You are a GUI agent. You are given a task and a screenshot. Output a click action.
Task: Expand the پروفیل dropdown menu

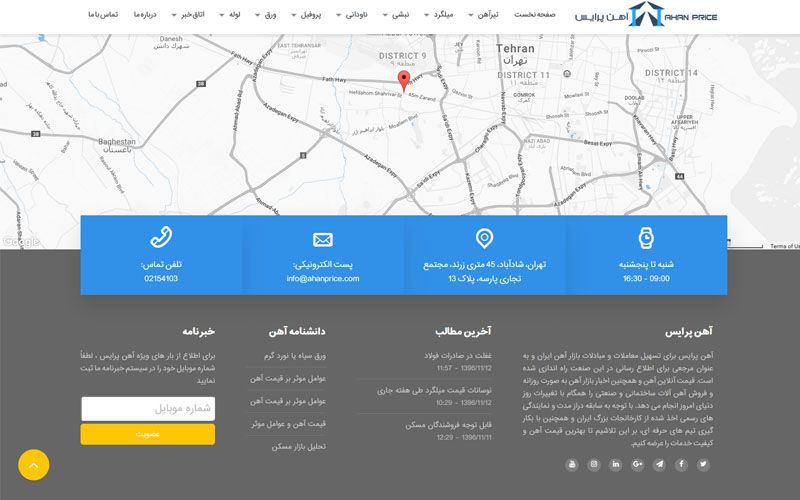pyautogui.click(x=306, y=15)
